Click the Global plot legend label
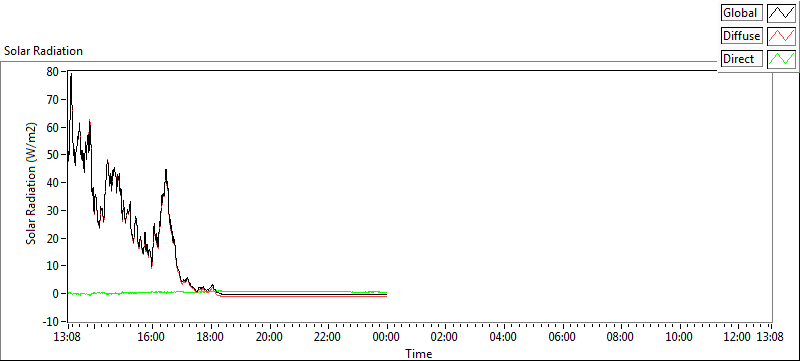Screen dimensions: 800x361 [741, 13]
